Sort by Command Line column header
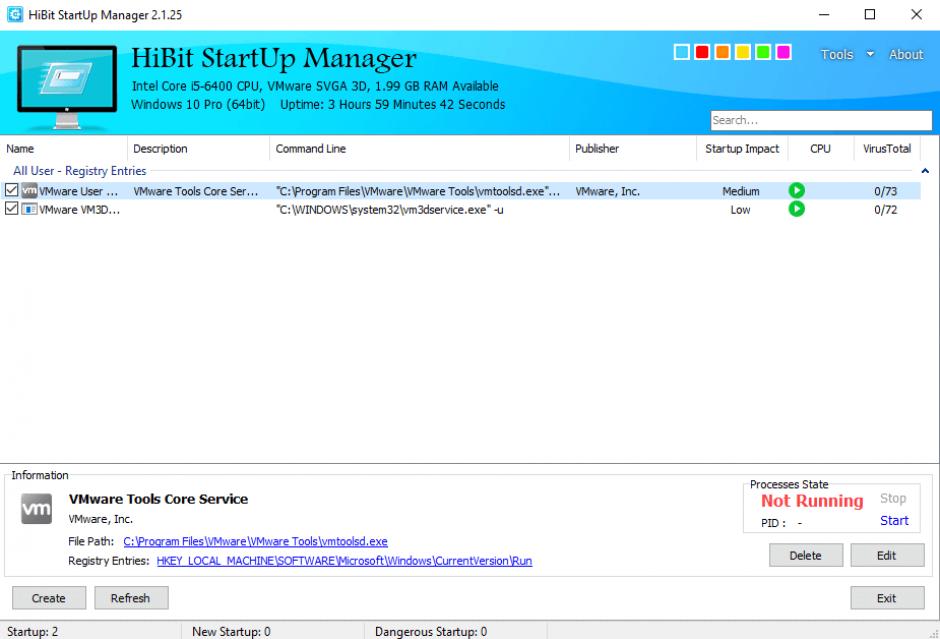Viewport: 940px width, 639px height. tap(419, 149)
